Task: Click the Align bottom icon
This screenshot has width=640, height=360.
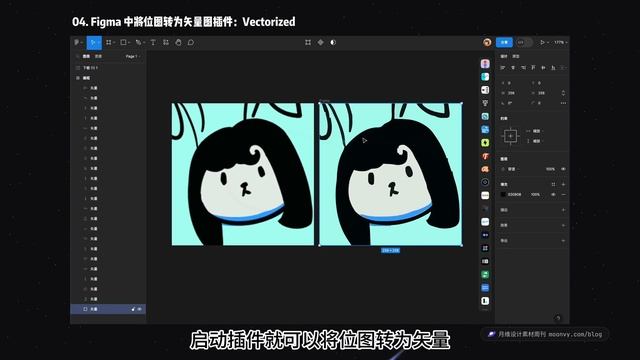Action: (553, 68)
